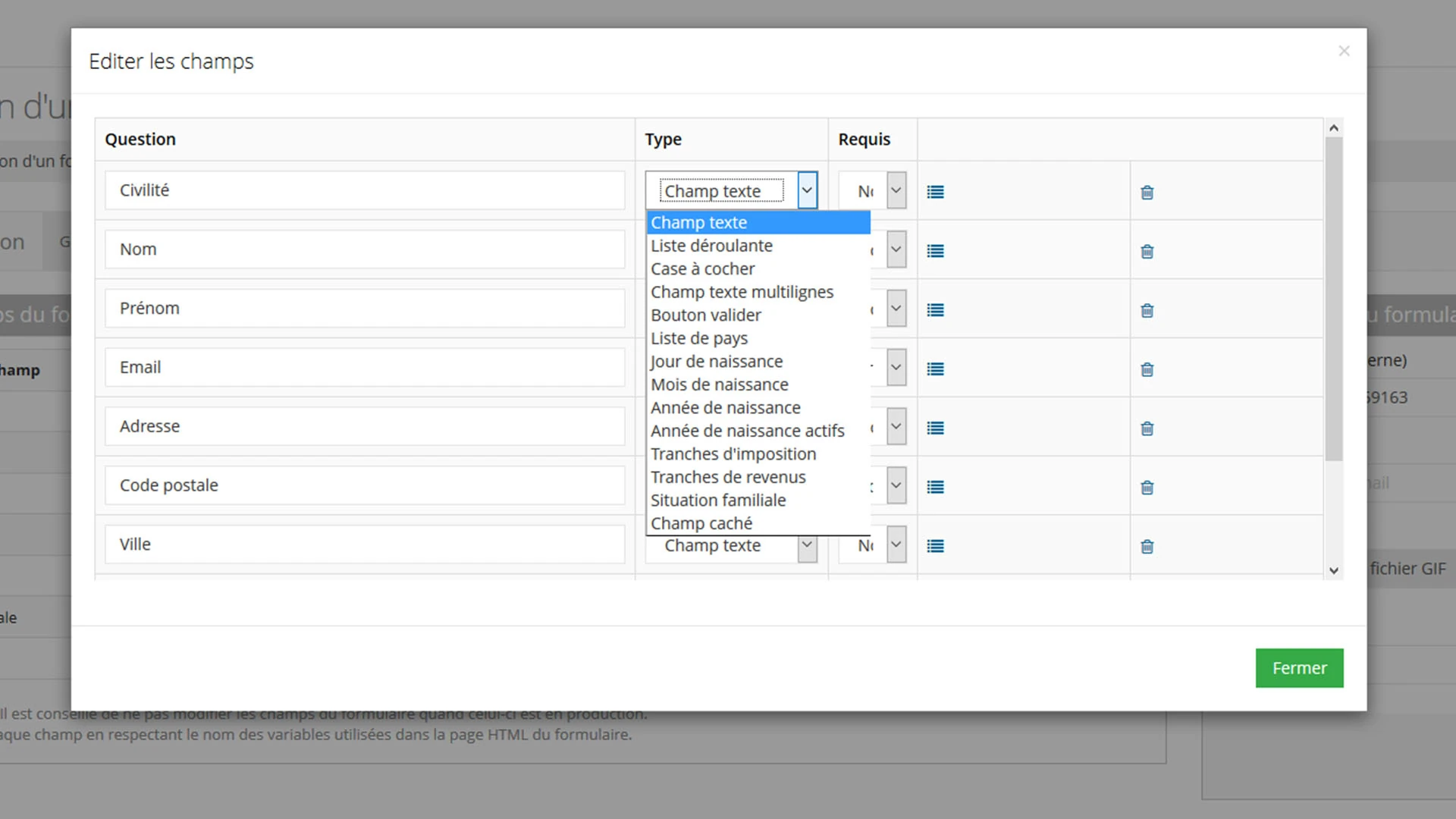Image resolution: width=1456 pixels, height=819 pixels.
Task: Choose 'Case à cocher' option in dropdown
Action: tap(702, 269)
